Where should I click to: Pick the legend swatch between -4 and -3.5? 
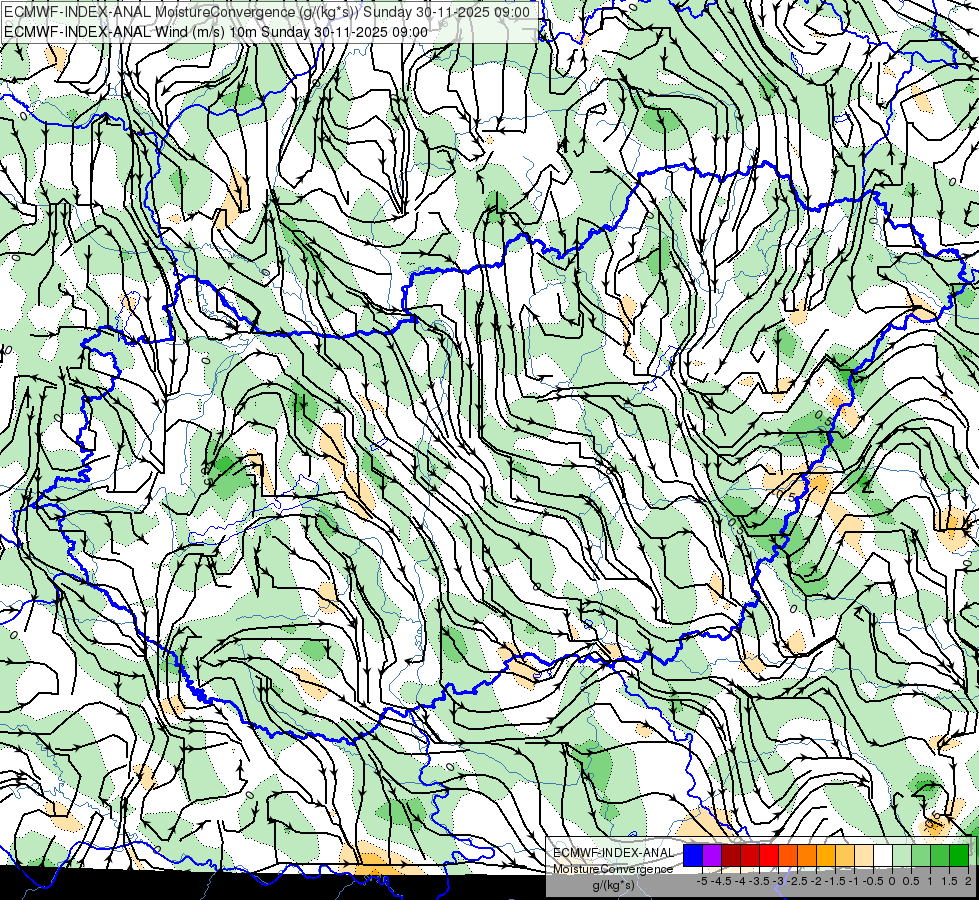(x=750, y=856)
